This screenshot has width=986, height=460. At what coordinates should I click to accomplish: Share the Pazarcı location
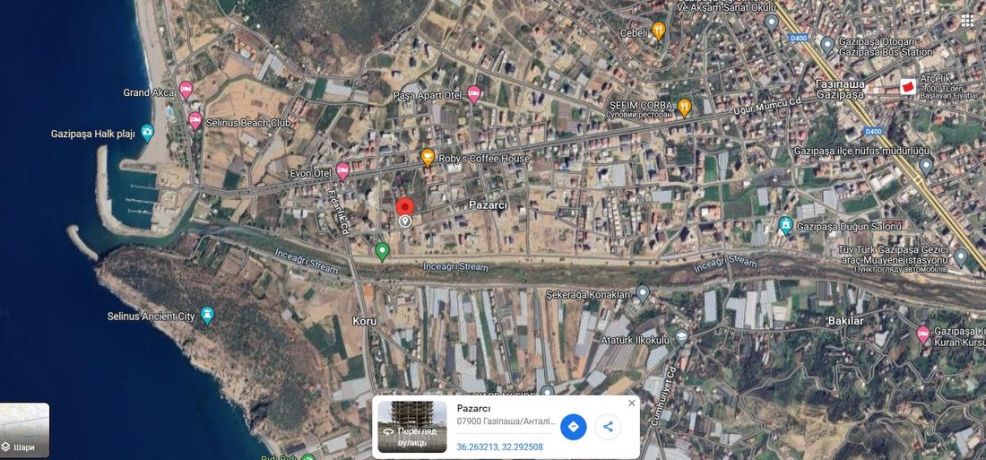607,427
